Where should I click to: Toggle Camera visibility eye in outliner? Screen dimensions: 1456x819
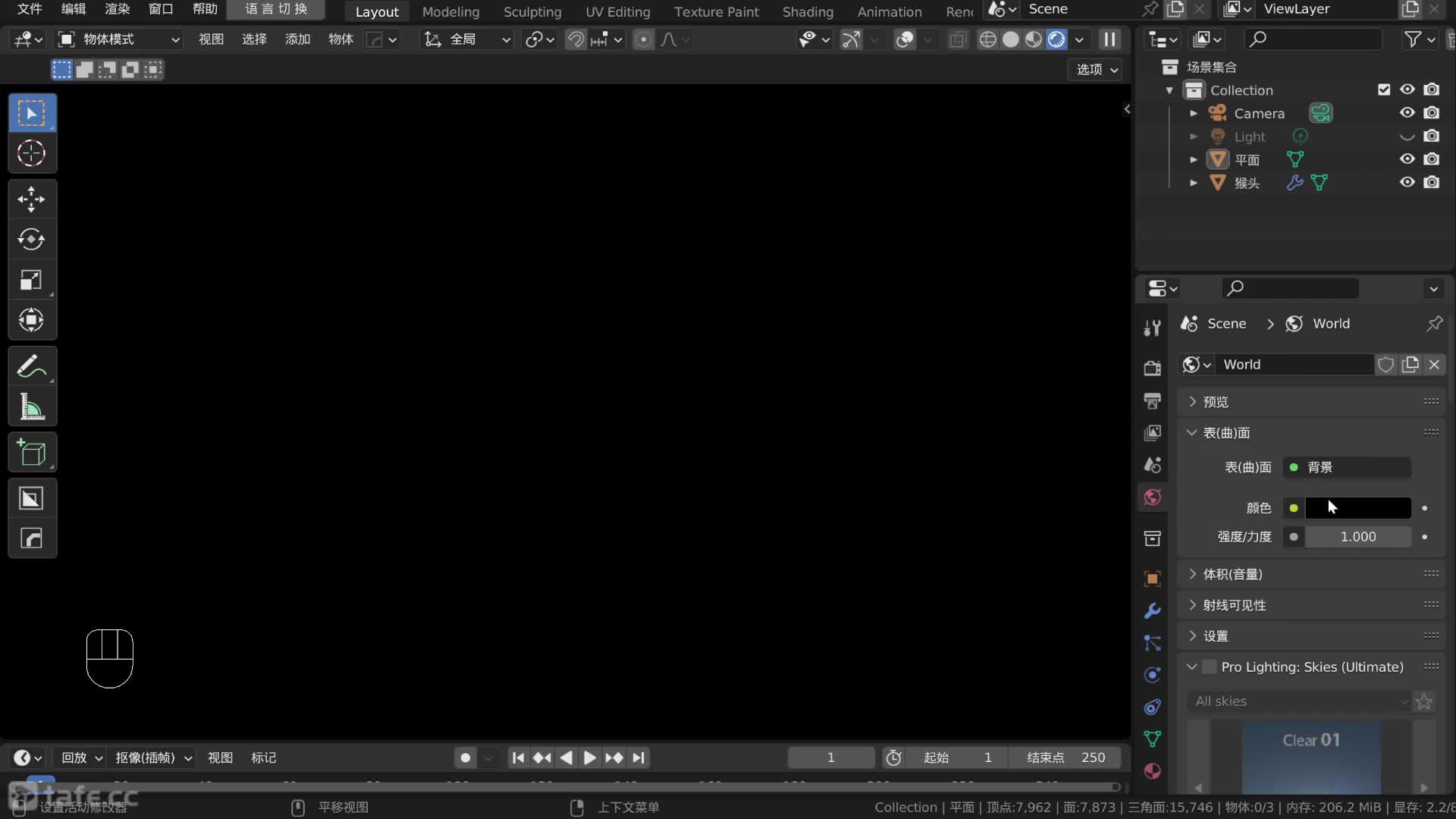pyautogui.click(x=1407, y=113)
